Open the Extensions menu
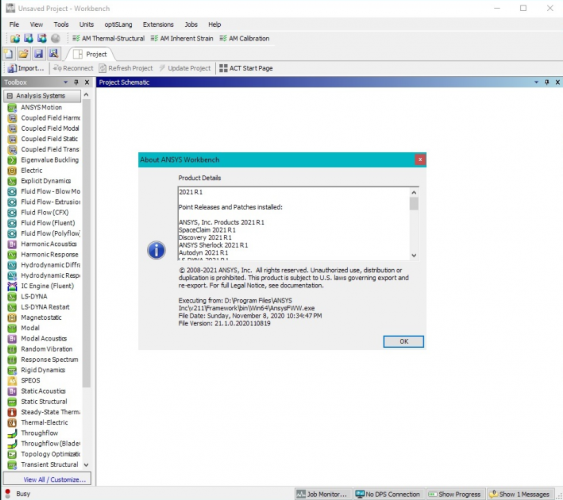 [158, 24]
